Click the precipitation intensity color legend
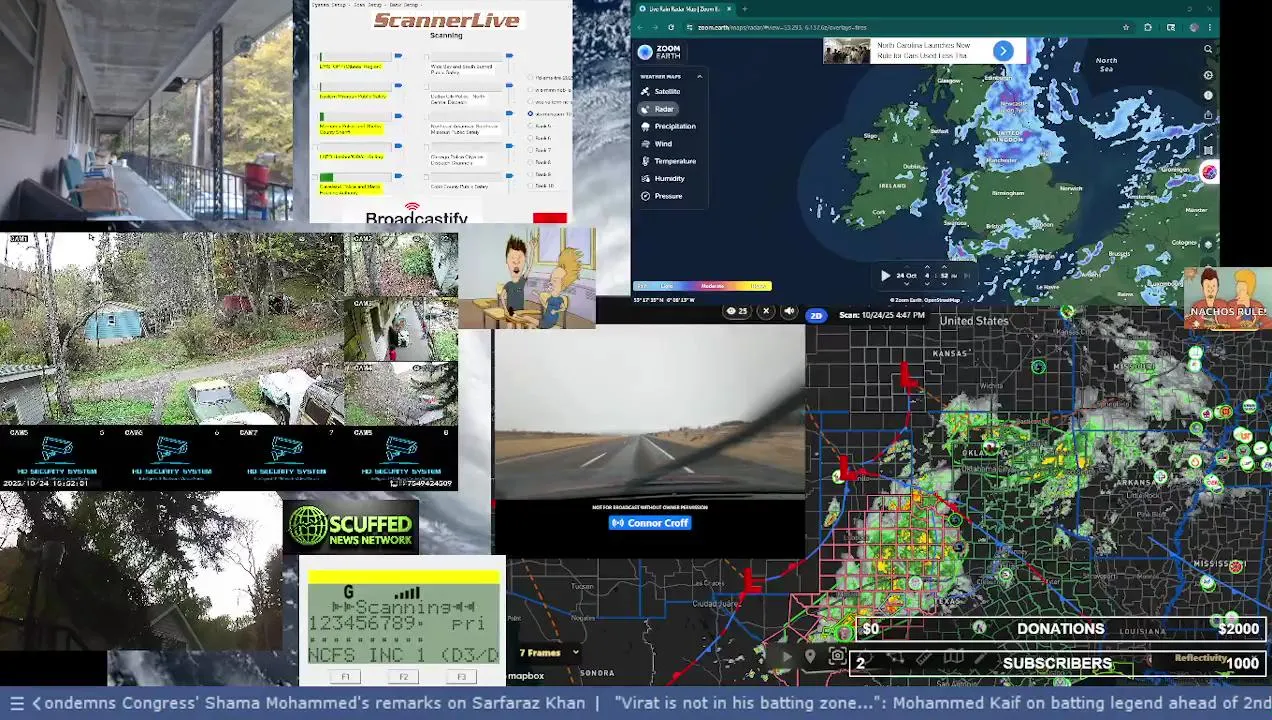 tap(702, 286)
